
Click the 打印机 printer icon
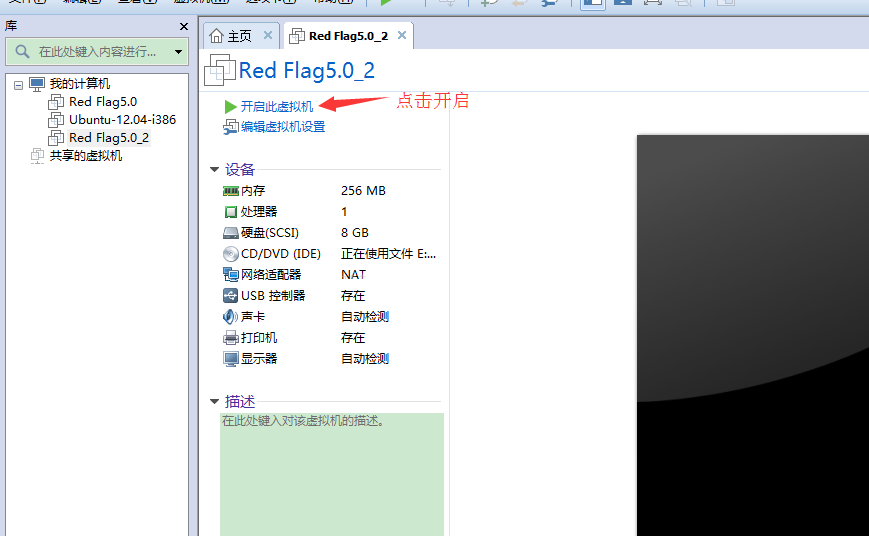click(231, 338)
